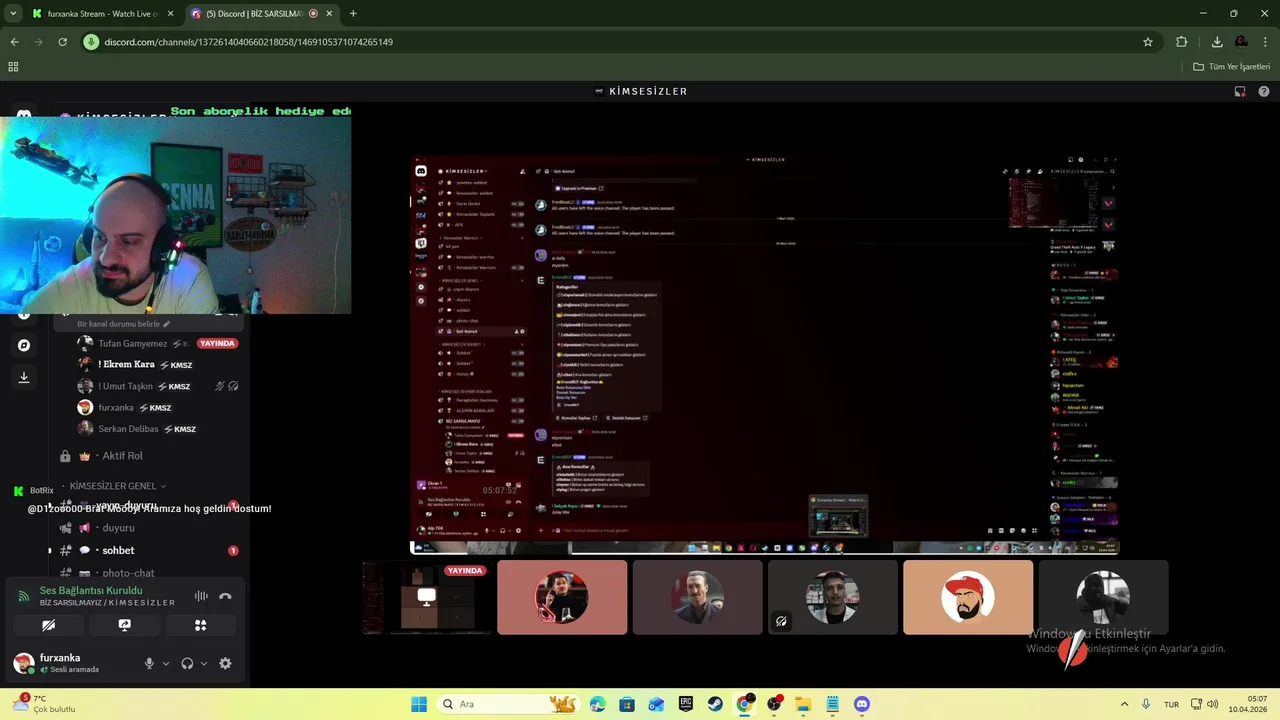Click Ses Bağlantısı Kuruldu status text

pos(91,591)
